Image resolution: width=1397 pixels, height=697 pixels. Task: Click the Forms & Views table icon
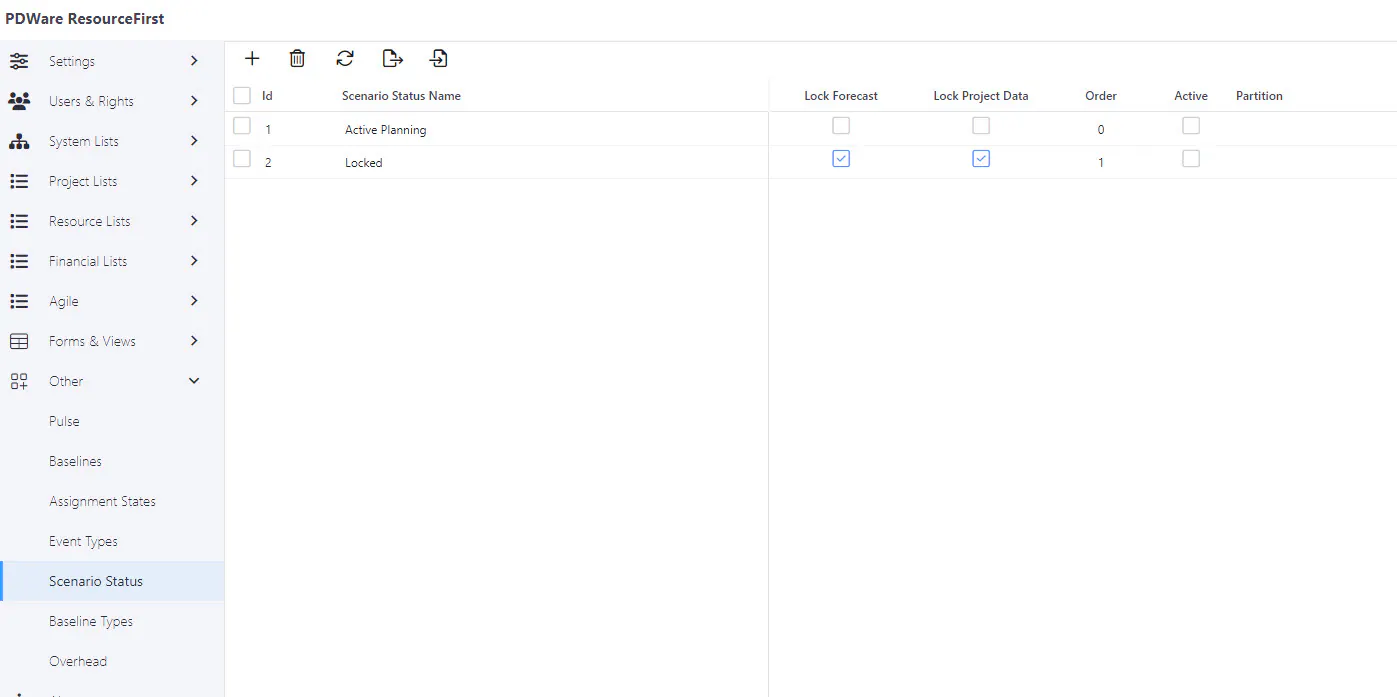point(19,341)
